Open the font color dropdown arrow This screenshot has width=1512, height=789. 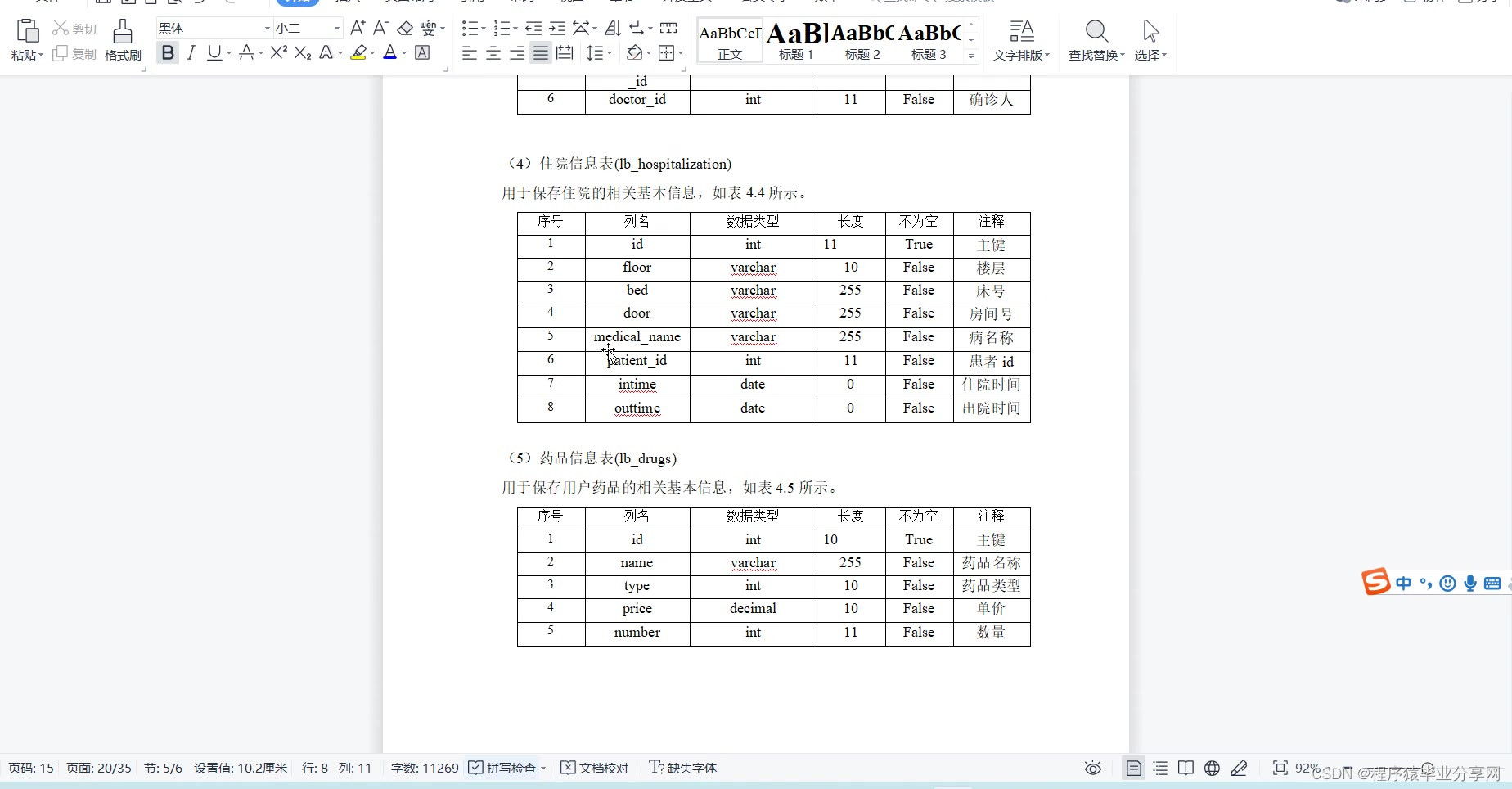[404, 53]
